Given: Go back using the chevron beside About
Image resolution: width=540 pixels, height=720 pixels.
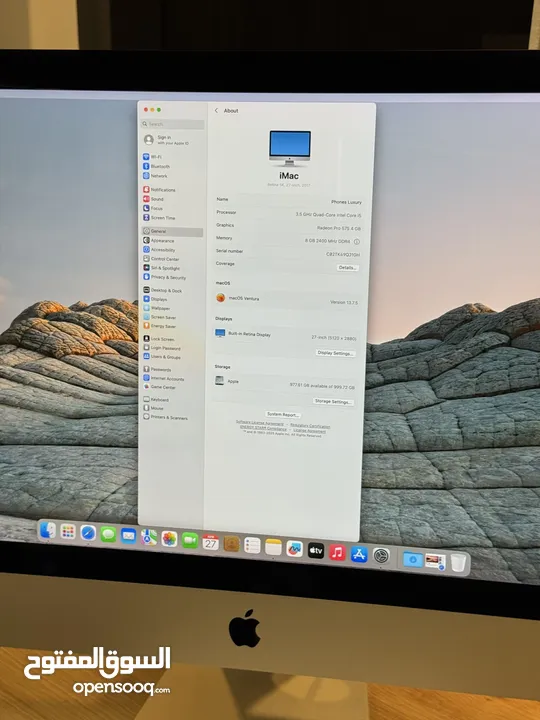Looking at the screenshot, I should tap(216, 111).
